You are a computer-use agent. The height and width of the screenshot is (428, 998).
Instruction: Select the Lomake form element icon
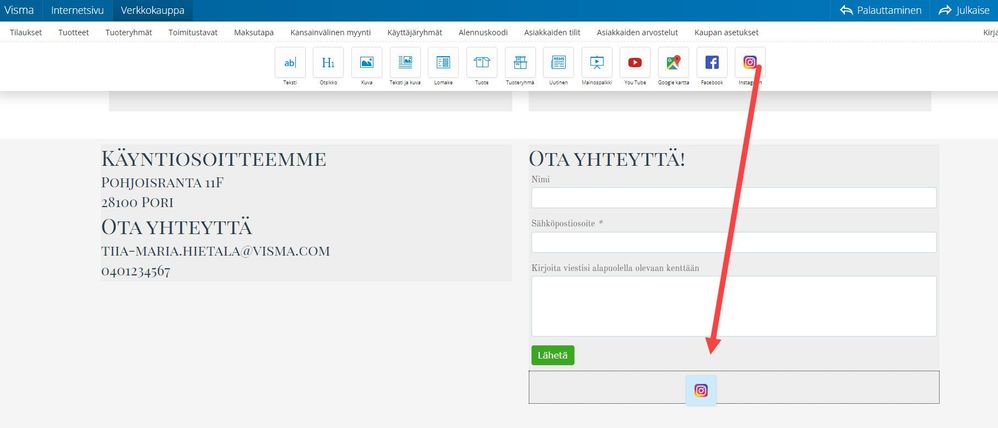click(443, 62)
